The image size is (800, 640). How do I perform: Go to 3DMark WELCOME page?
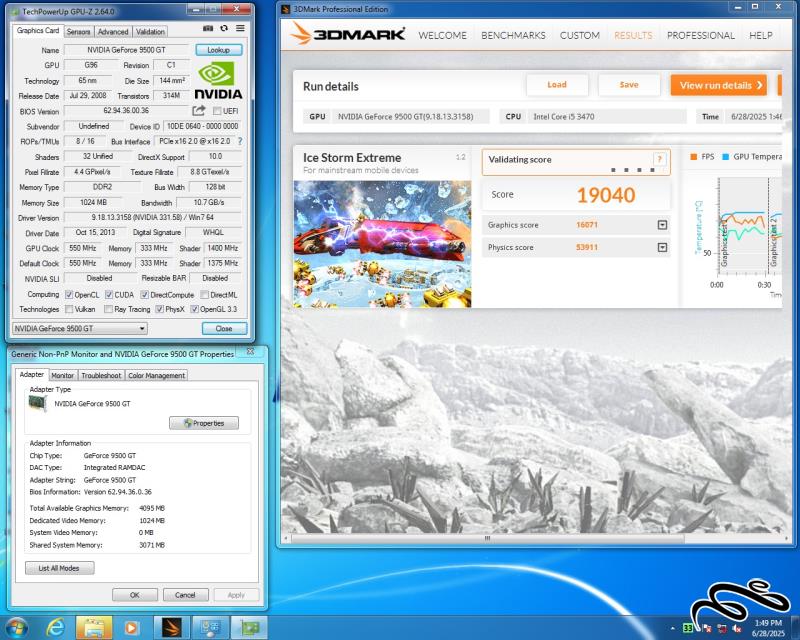(x=442, y=35)
